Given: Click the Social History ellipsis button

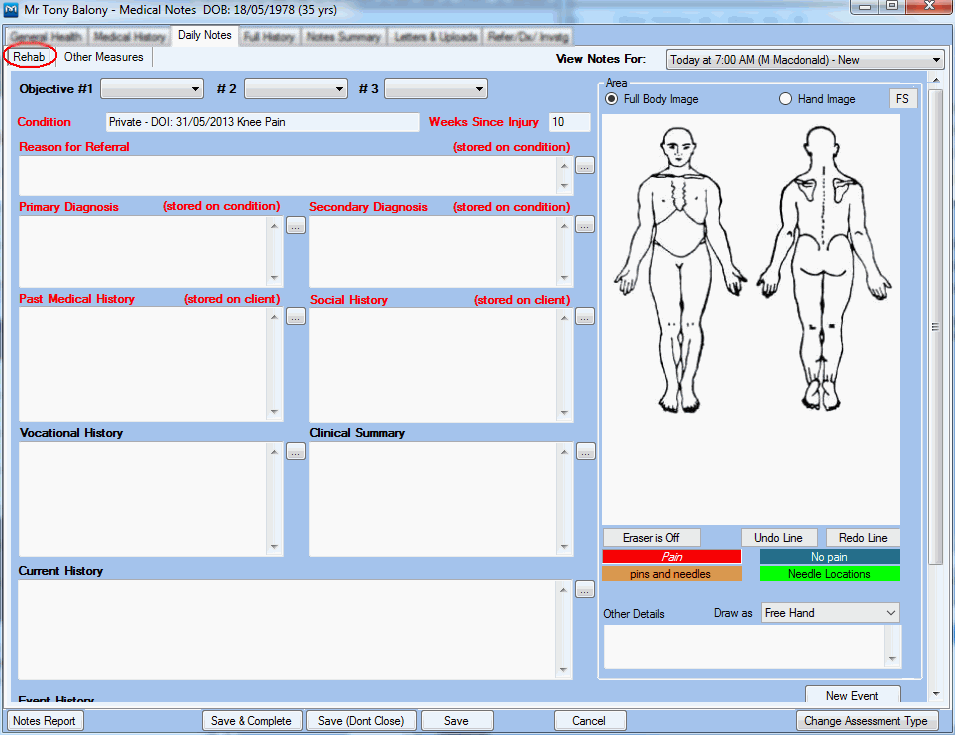Looking at the screenshot, I should (x=585, y=317).
